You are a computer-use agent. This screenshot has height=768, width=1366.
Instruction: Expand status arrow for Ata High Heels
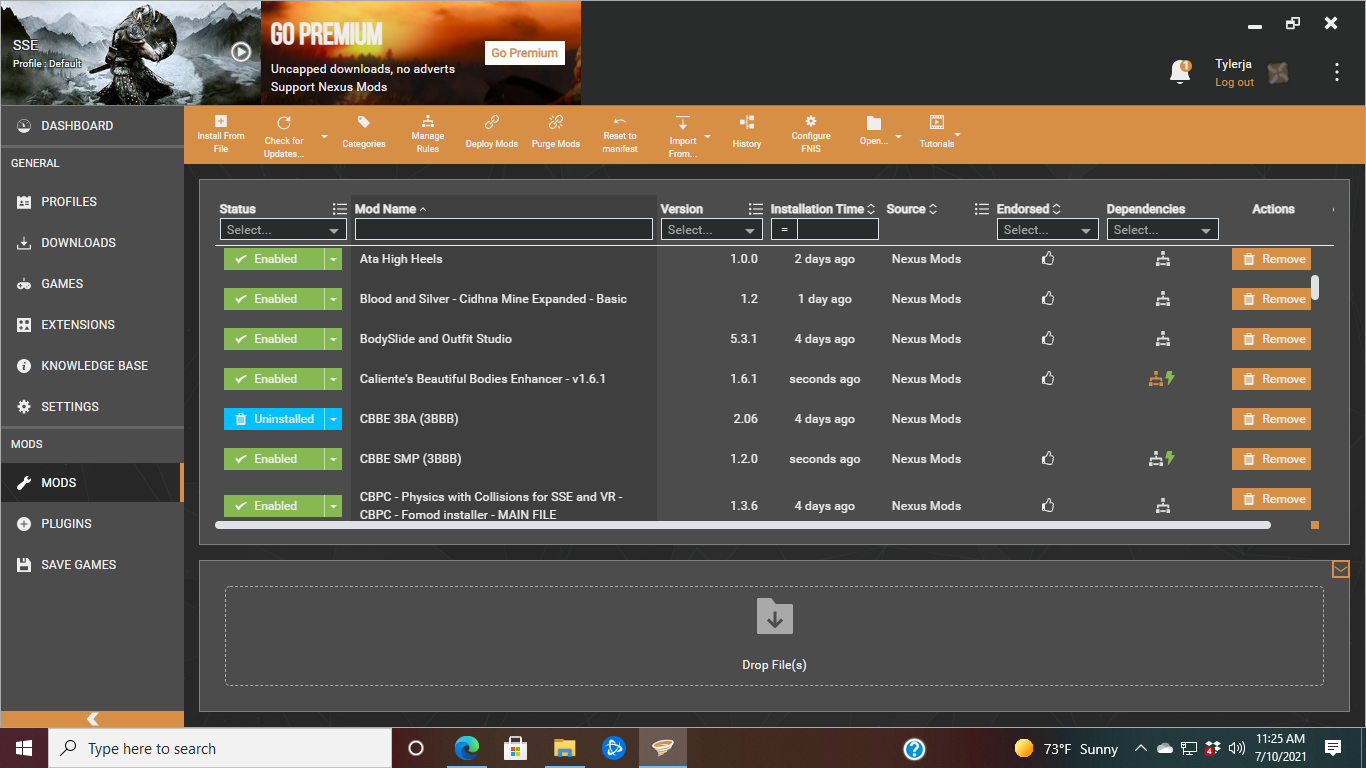tap(333, 259)
